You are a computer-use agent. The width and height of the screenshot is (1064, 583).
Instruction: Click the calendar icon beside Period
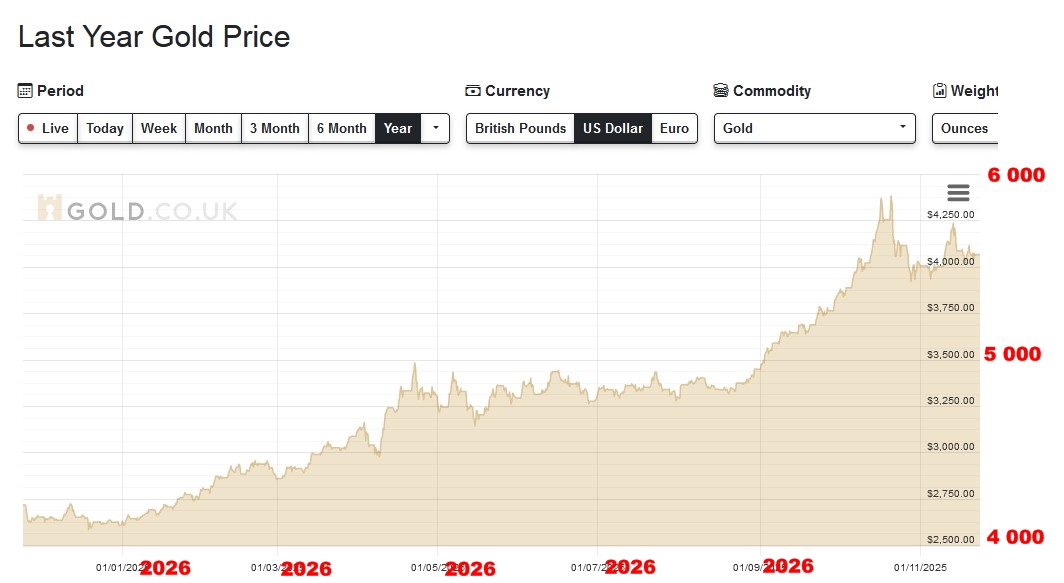[x=26, y=91]
